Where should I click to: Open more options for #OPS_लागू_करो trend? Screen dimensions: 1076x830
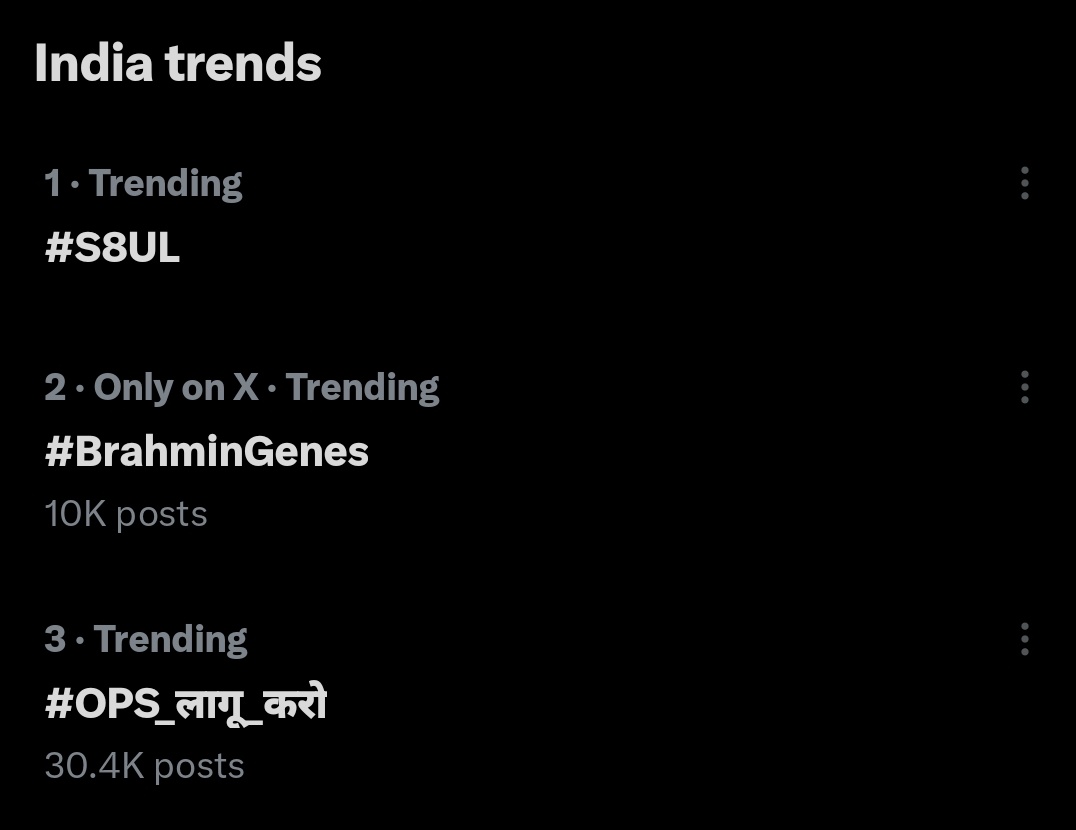pos(1024,639)
